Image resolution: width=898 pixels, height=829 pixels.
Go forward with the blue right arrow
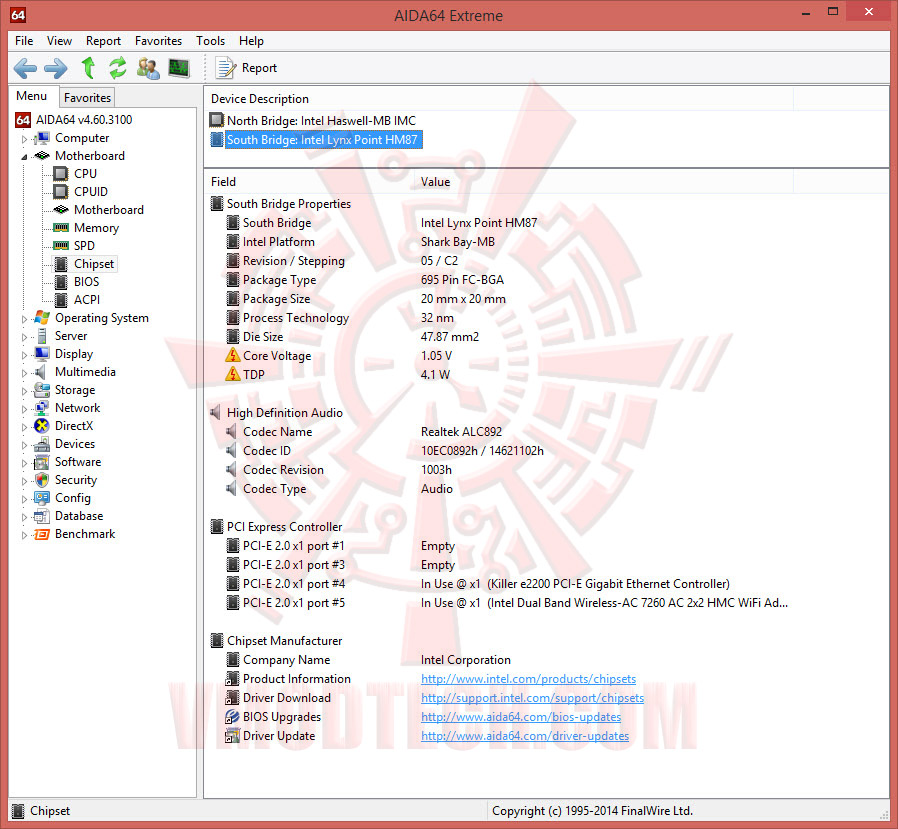[x=56, y=68]
